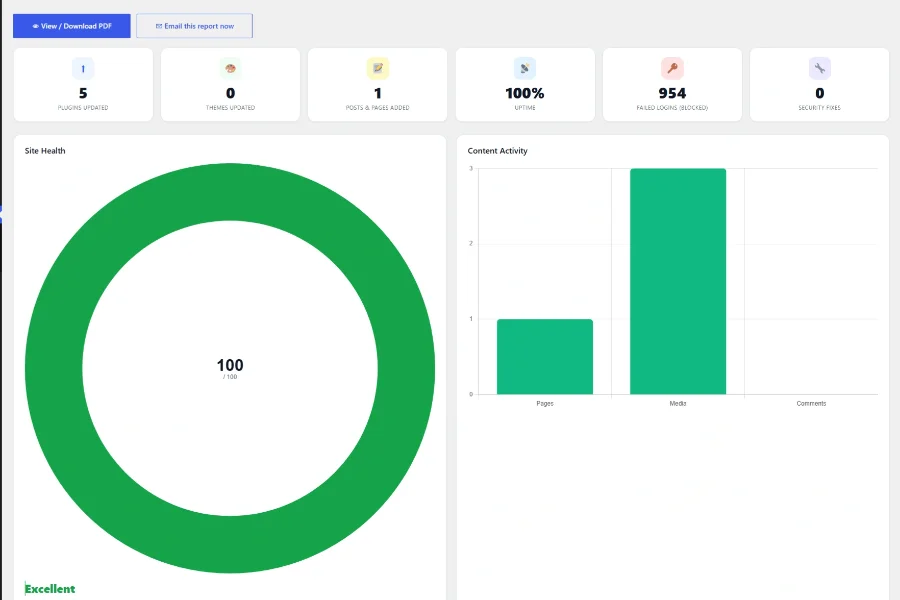900x600 pixels.
Task: Click the envelope icon in the Email this report now button
Action: [x=159, y=26]
